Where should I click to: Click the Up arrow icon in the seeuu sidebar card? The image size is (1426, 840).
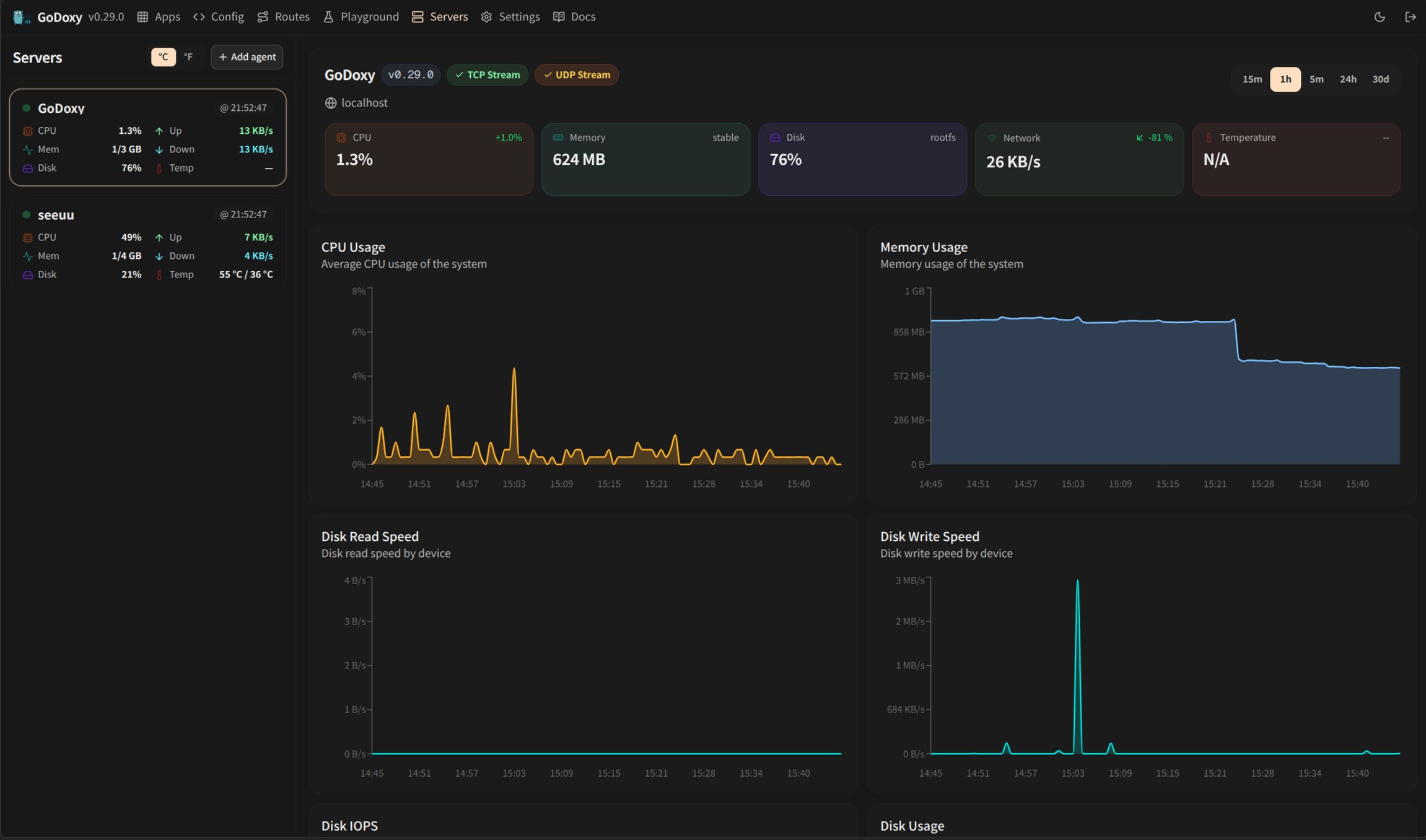(x=159, y=237)
